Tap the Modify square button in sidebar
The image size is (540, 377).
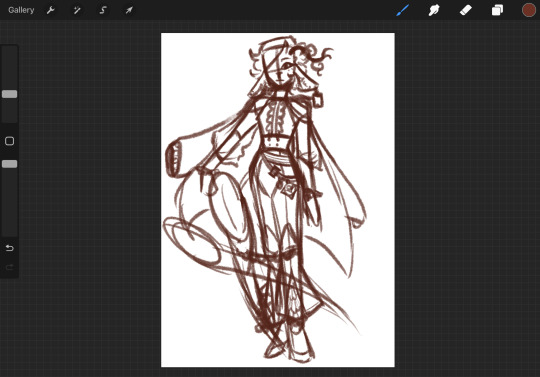point(10,141)
